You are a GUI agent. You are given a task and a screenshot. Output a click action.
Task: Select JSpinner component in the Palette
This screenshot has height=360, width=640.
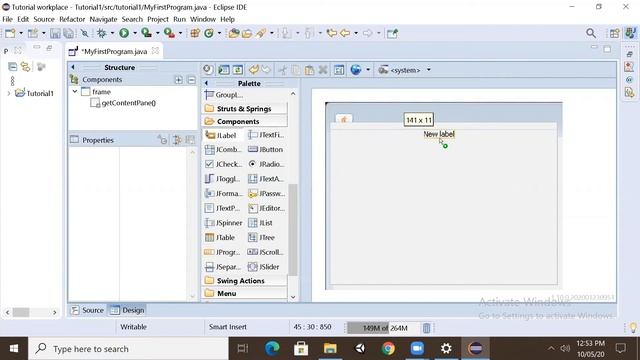[x=223, y=223]
